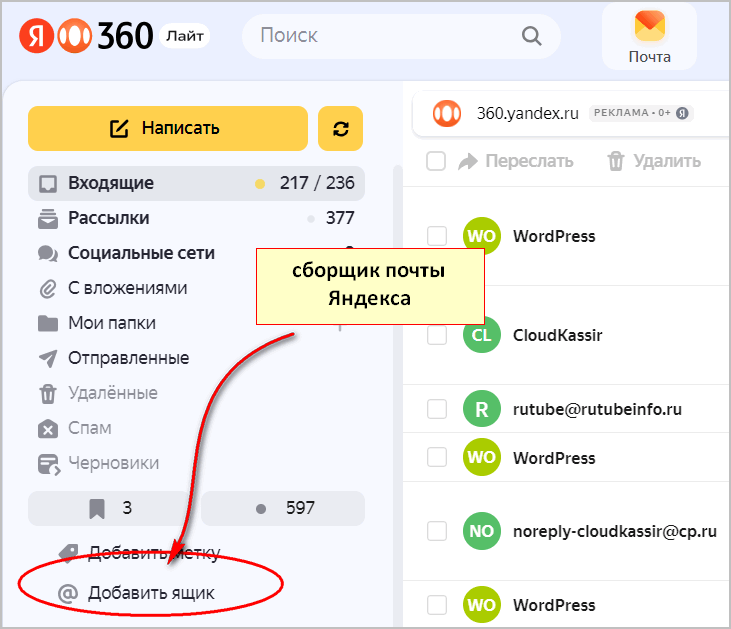The image size is (731, 629).
Task: Click the Черновики drafts icon
Action: click(49, 464)
